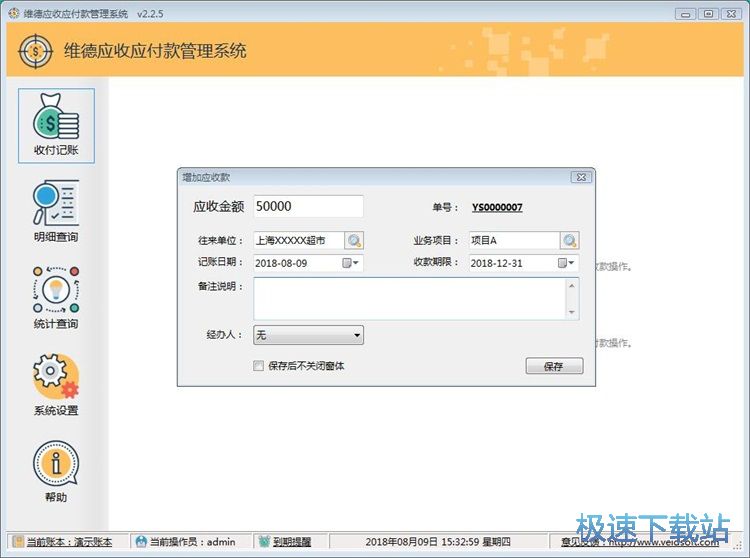Open the 记账日期 calendar dropdown
Viewport: 750px width, 558px height.
[x=351, y=263]
